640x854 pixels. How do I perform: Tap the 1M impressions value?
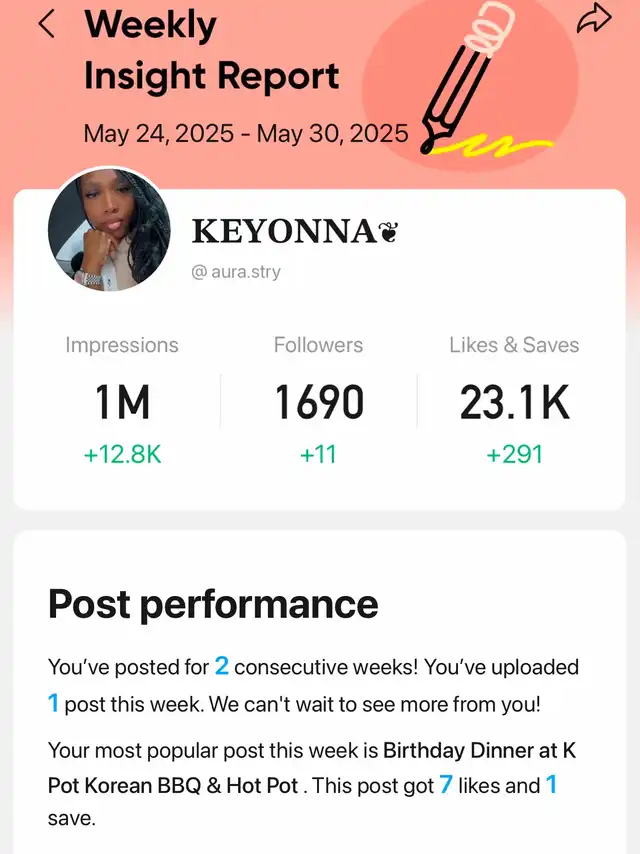pyautogui.click(x=122, y=402)
